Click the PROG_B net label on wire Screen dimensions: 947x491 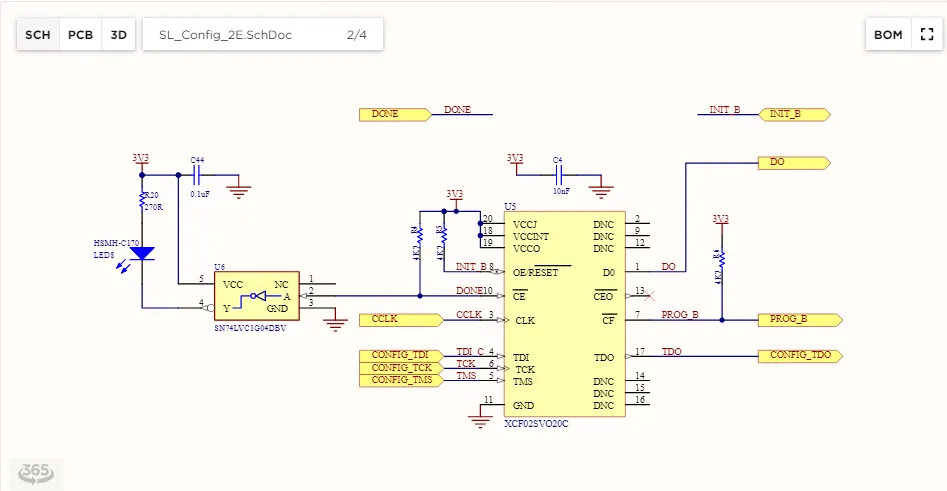tap(680, 315)
